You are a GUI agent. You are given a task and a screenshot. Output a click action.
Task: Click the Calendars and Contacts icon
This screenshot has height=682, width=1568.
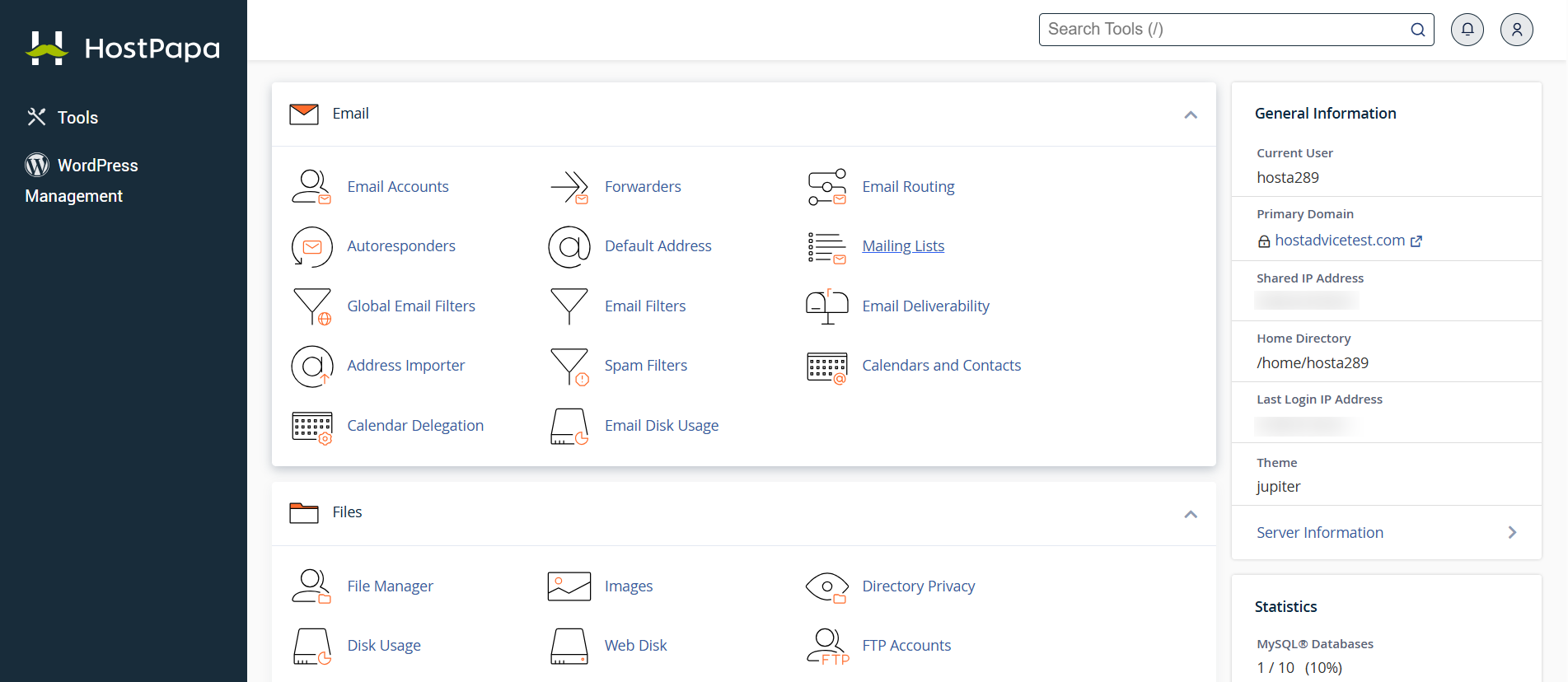(x=827, y=367)
